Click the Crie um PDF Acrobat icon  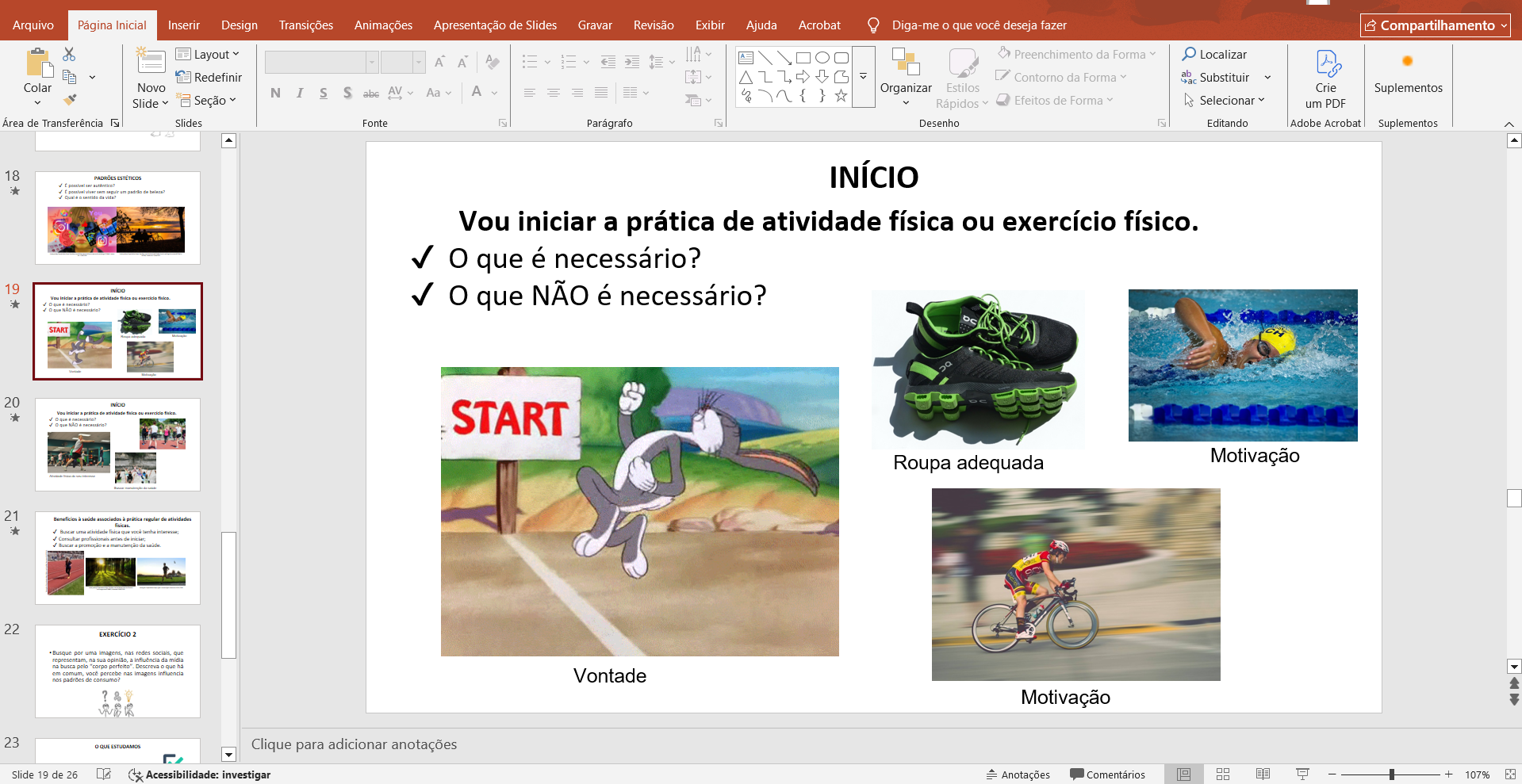tap(1327, 63)
